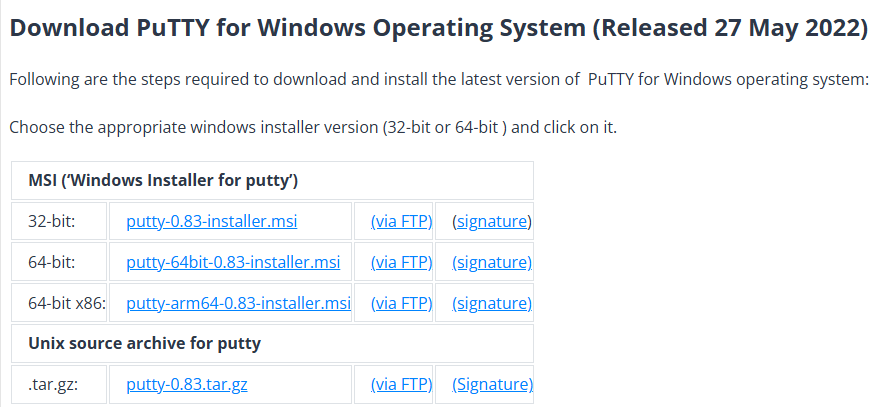Click the 64-bit x86 label cell
This screenshot has height=407, width=888.
coord(68,303)
